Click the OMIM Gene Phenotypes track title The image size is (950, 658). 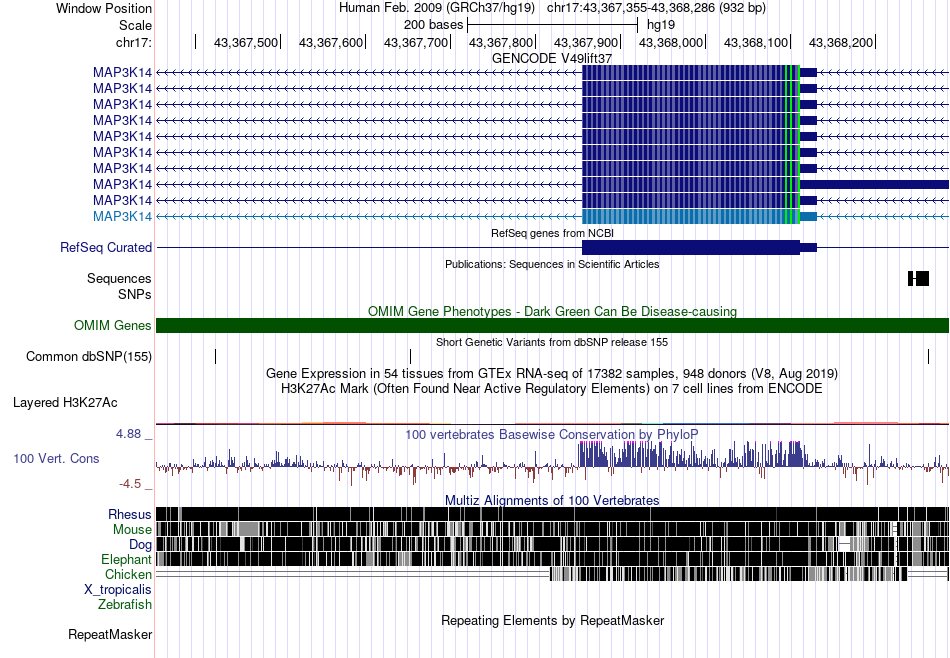(x=553, y=311)
